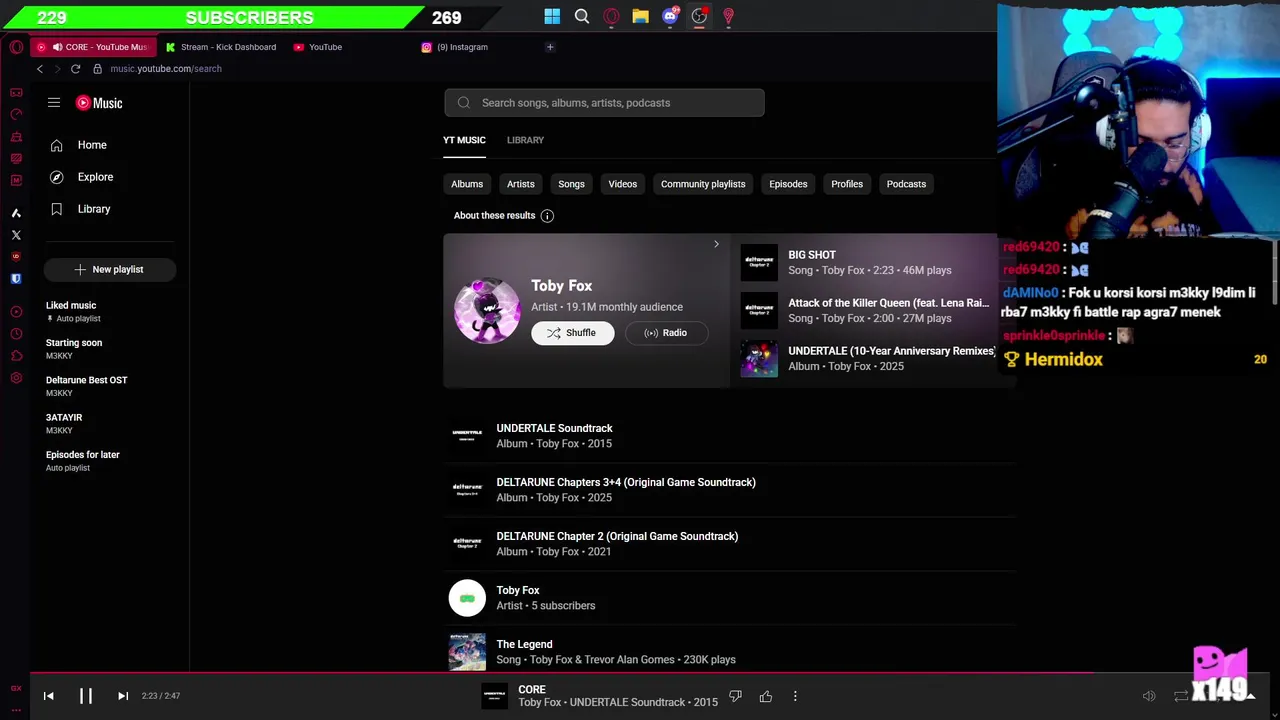
Task: Open Opera GX browser icon in taskbar
Action: 611,16
